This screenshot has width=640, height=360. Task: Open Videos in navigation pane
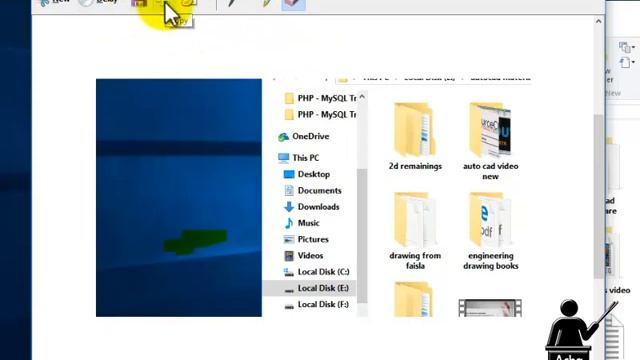303,256
